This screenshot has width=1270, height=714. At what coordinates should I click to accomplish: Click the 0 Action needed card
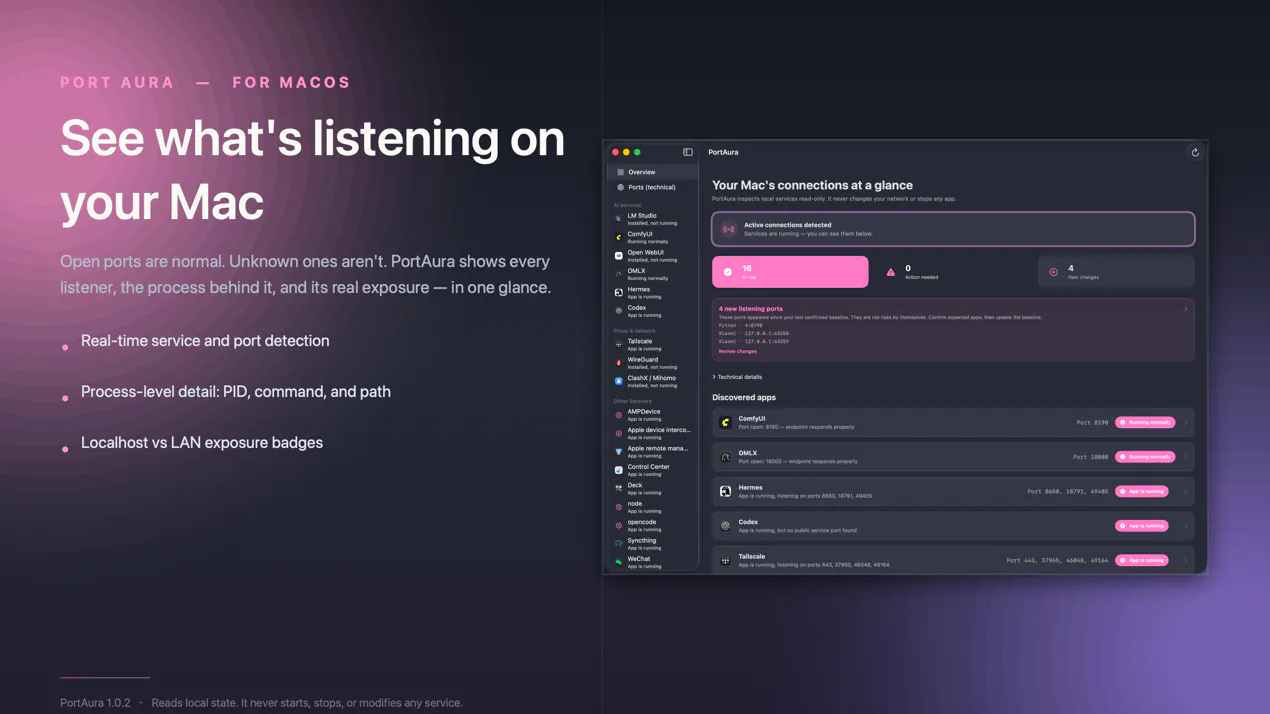point(953,272)
